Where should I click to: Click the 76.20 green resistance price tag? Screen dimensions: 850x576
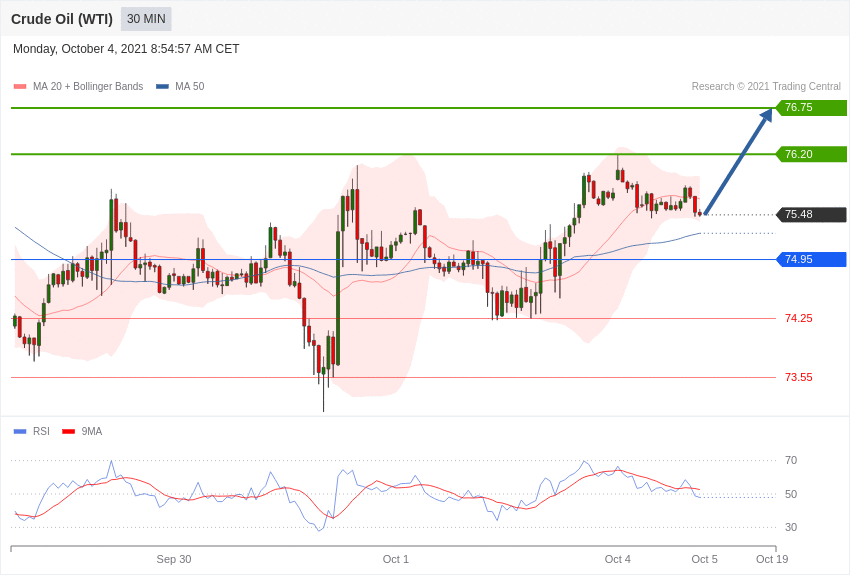(x=812, y=154)
